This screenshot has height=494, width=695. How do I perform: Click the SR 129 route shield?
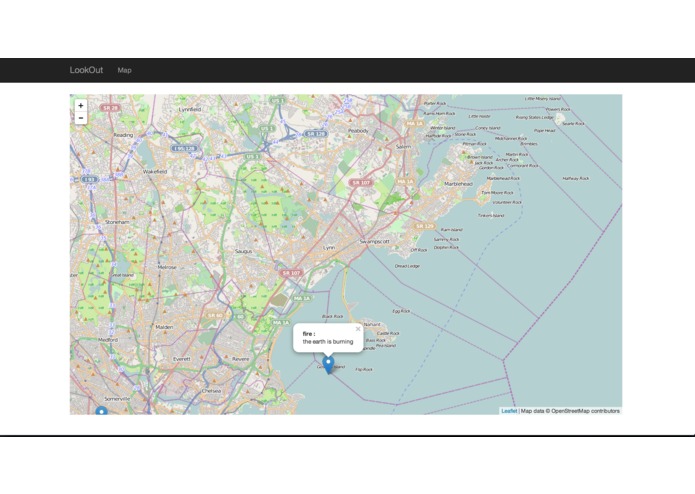pos(425,226)
